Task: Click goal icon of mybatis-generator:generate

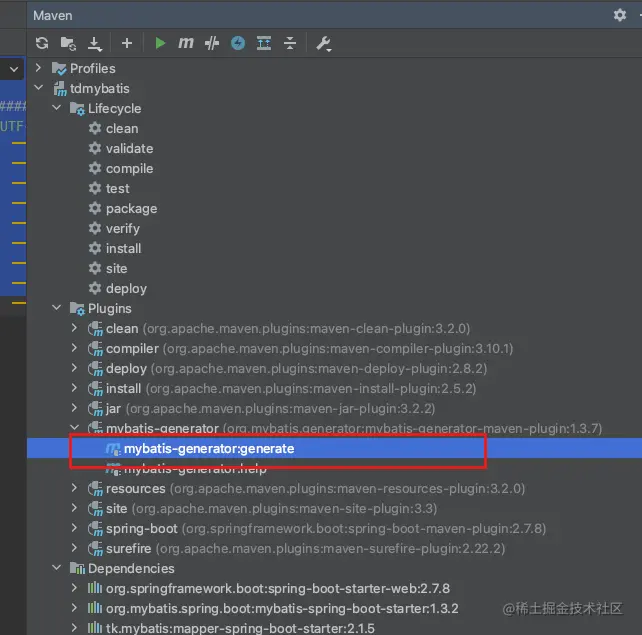Action: [113, 449]
